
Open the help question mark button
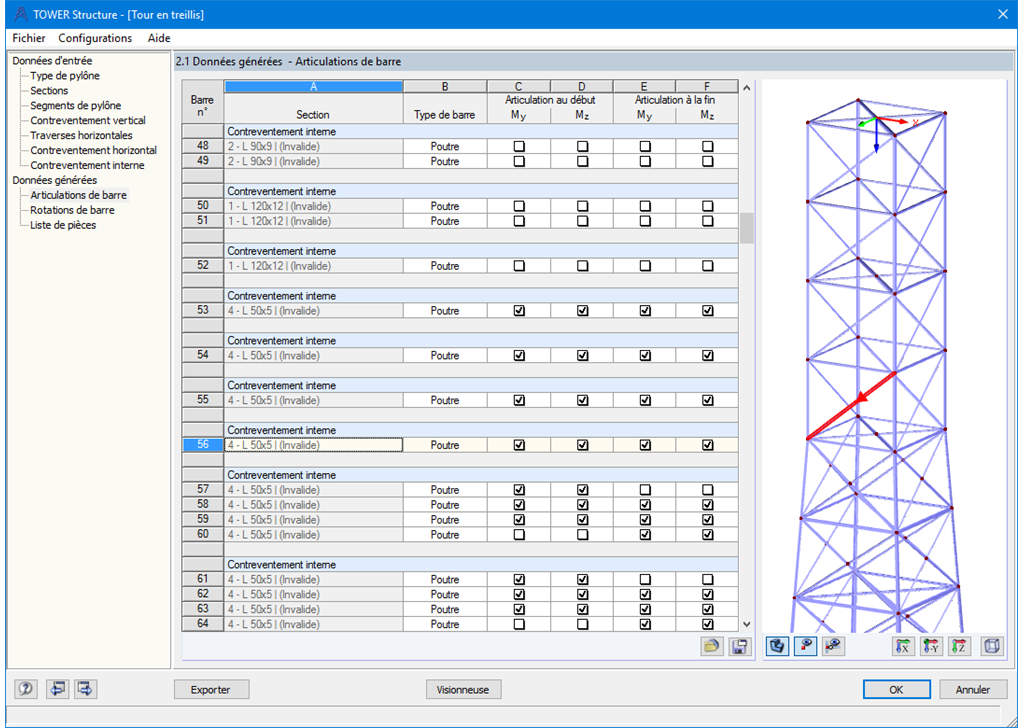click(26, 689)
